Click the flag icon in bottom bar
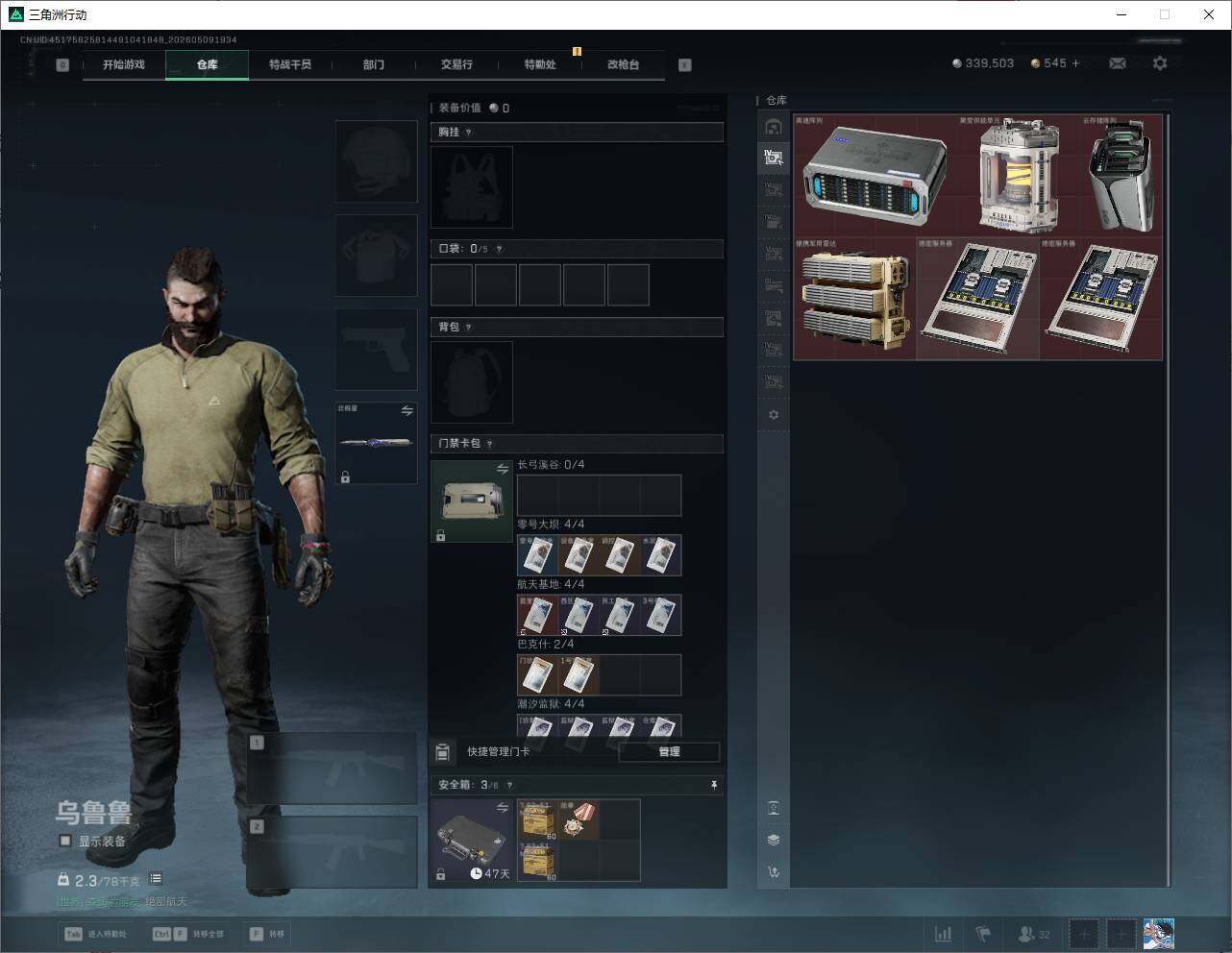Viewport: 1232px width, 953px height. pos(983,934)
